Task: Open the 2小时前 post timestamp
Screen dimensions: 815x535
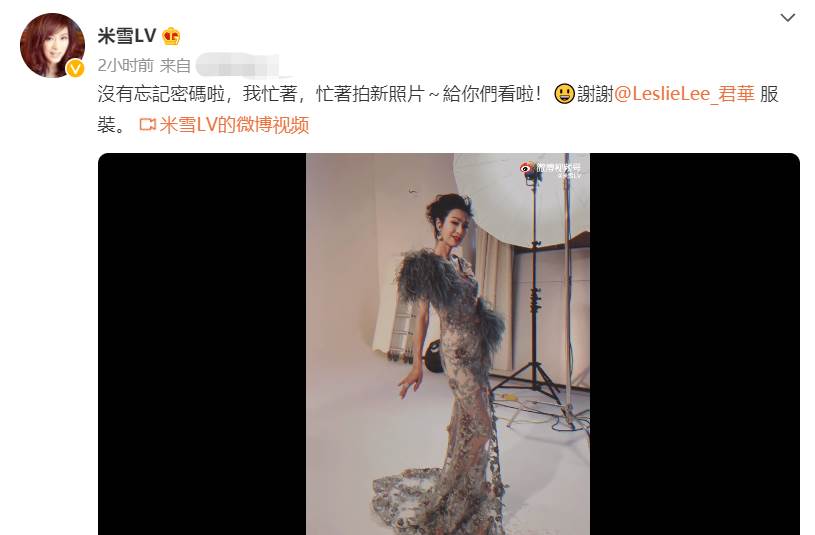Action: point(125,66)
